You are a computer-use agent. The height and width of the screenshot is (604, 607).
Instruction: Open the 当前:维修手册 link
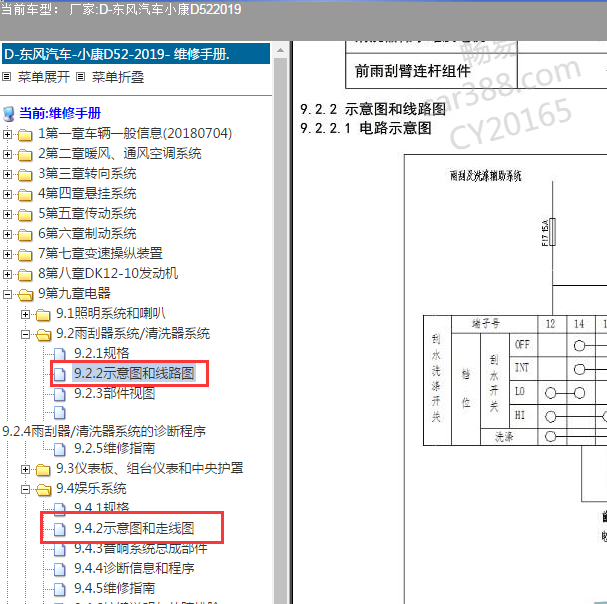tap(60, 113)
